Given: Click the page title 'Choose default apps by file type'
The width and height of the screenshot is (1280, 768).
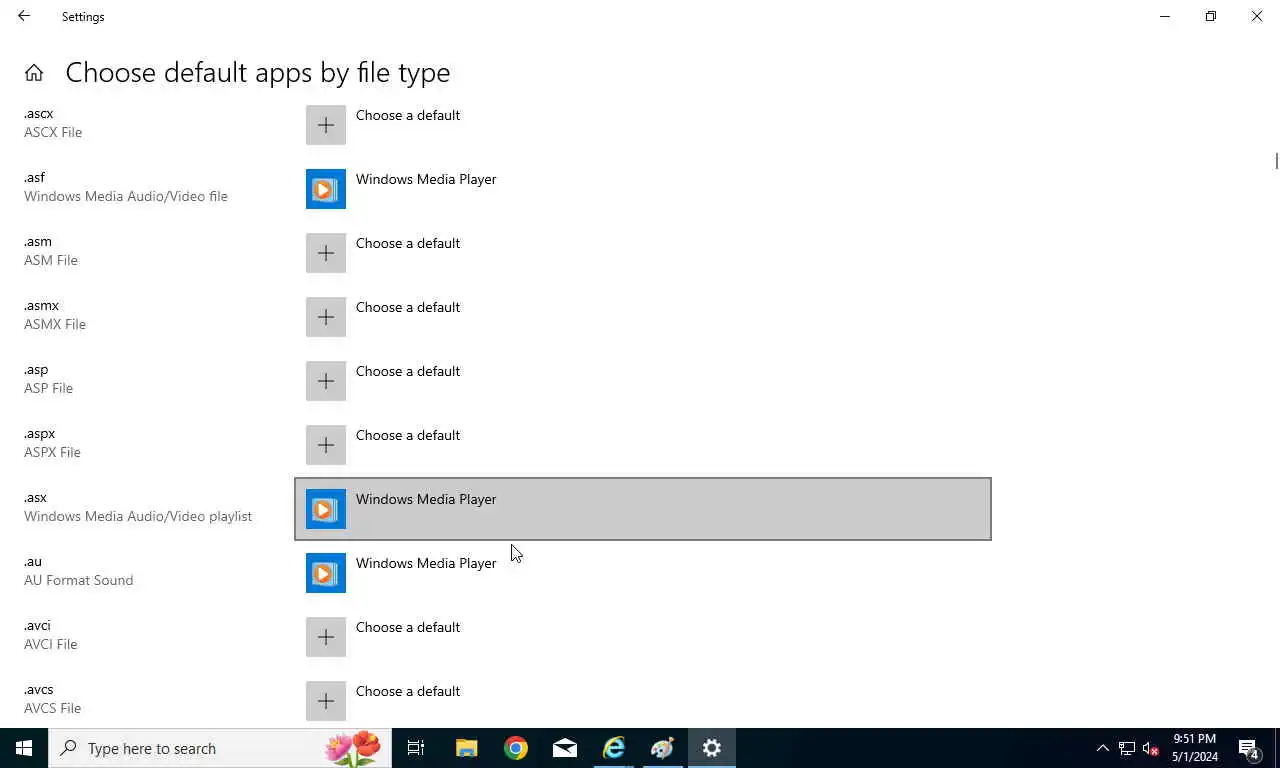Looking at the screenshot, I should (258, 72).
